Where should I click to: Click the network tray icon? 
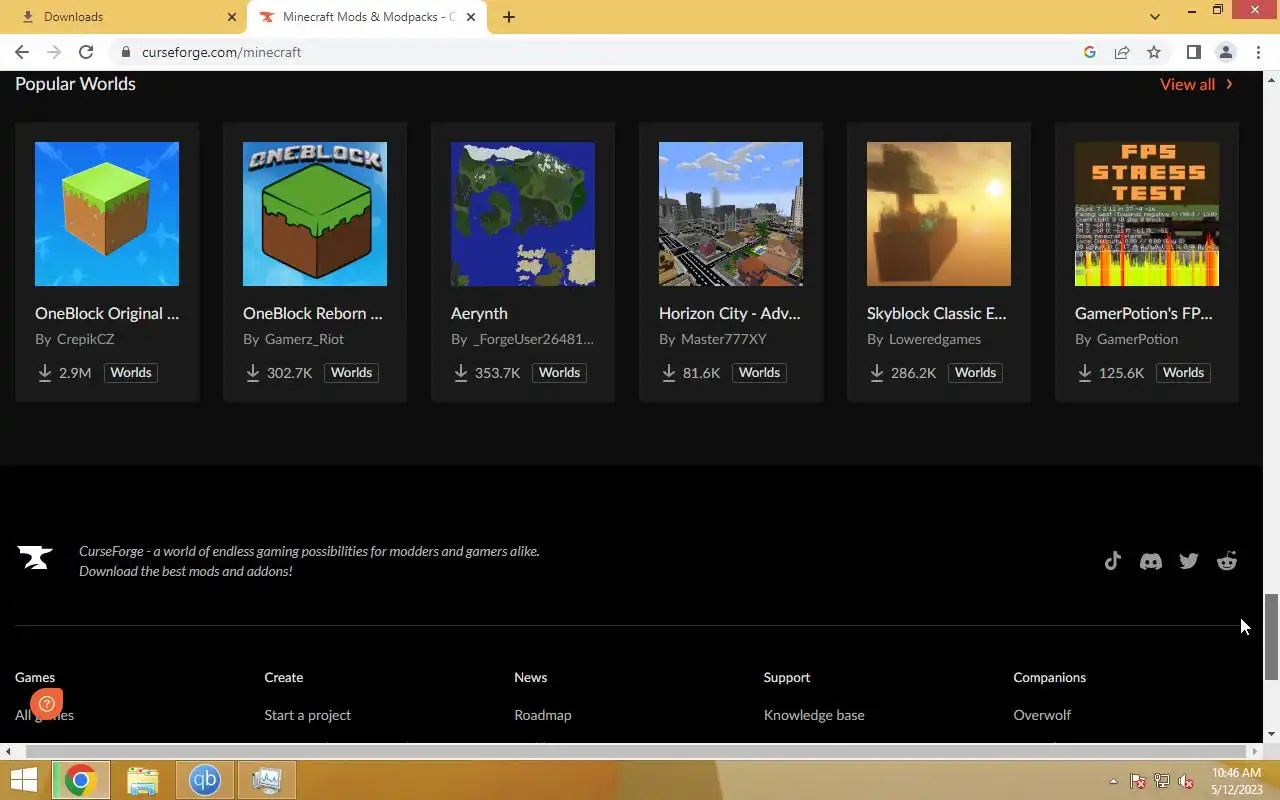pyautogui.click(x=1162, y=781)
